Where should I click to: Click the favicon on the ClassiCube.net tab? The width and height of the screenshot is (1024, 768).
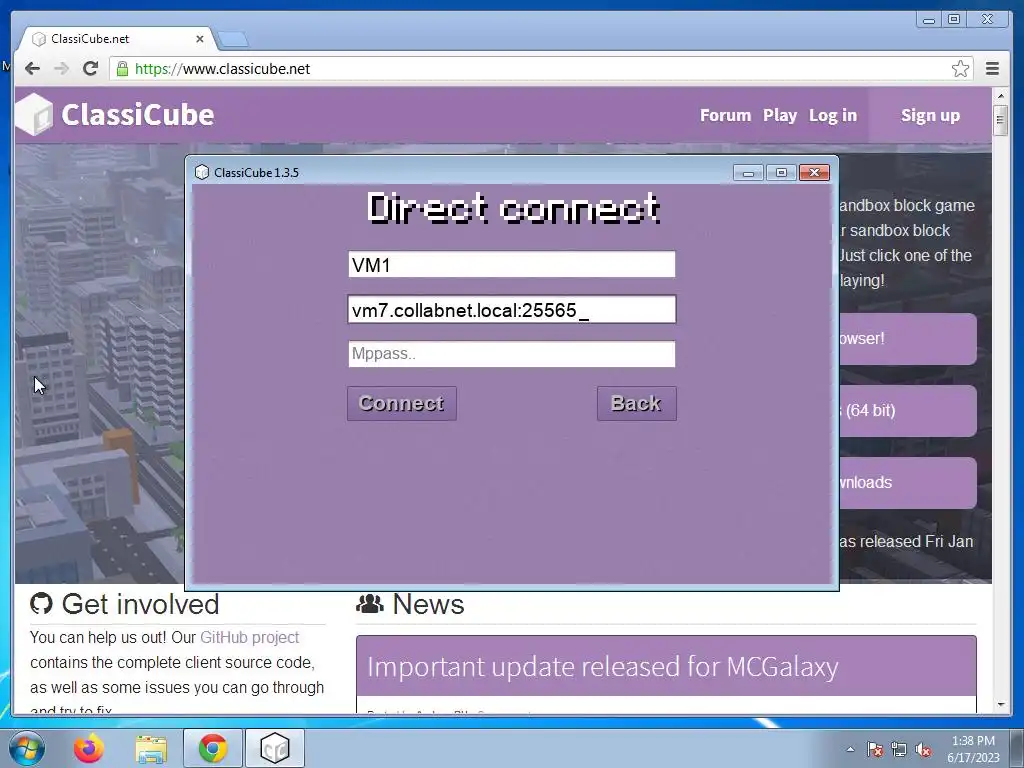[39, 39]
